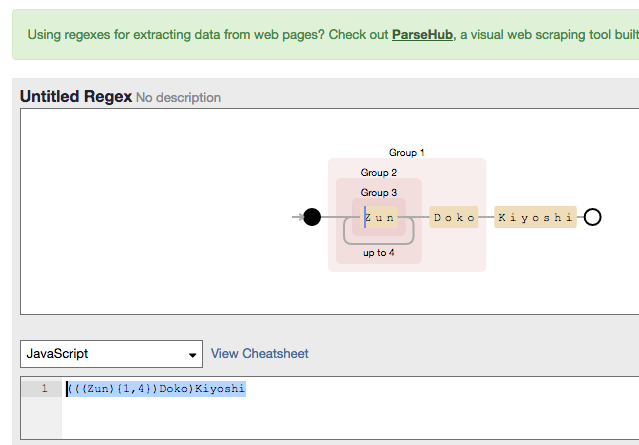This screenshot has height=445, width=639.
Task: Click the 'up to 4' repetition label
Action: 379,253
